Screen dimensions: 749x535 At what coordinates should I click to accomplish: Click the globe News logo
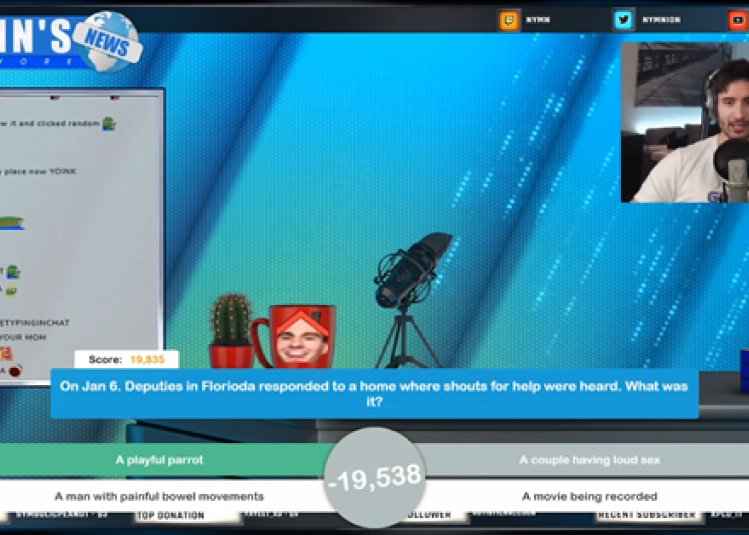pos(106,40)
